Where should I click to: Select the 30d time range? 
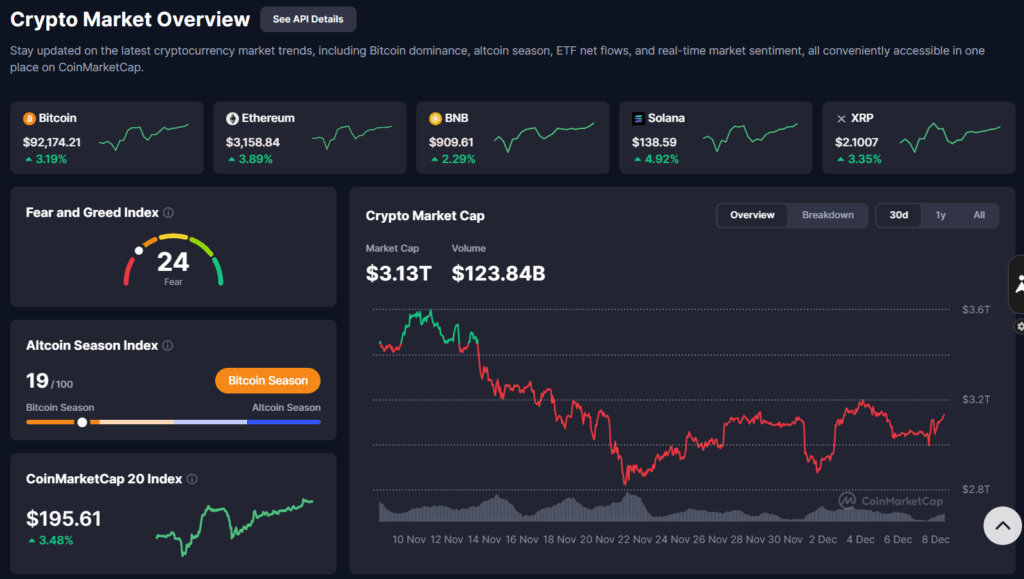(x=898, y=215)
